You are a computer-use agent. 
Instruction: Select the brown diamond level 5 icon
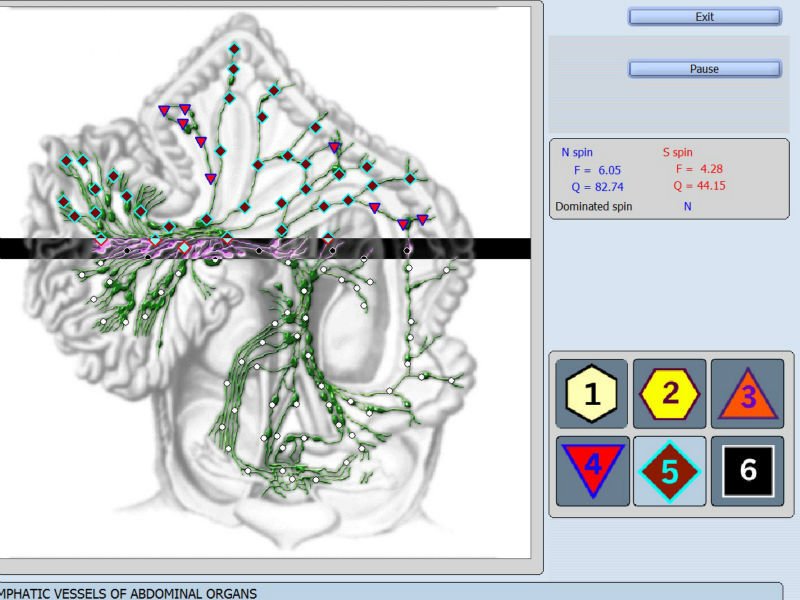(670, 470)
